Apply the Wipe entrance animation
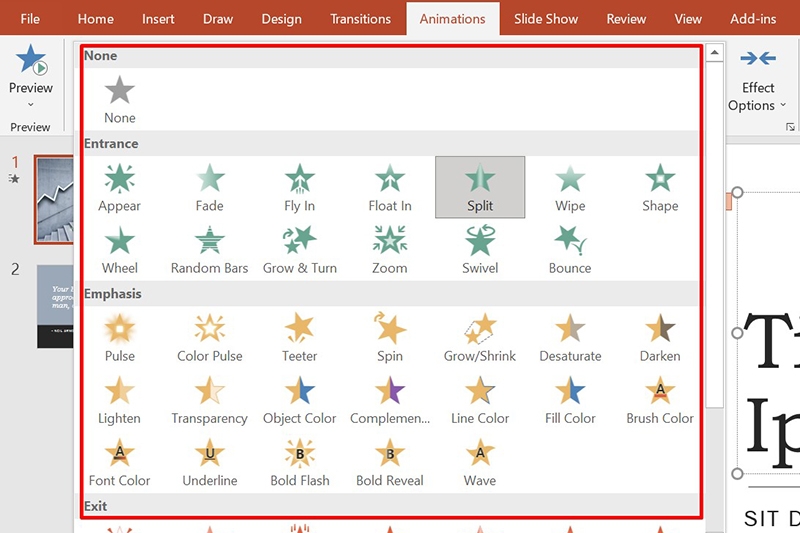Image resolution: width=800 pixels, height=533 pixels. [x=570, y=187]
